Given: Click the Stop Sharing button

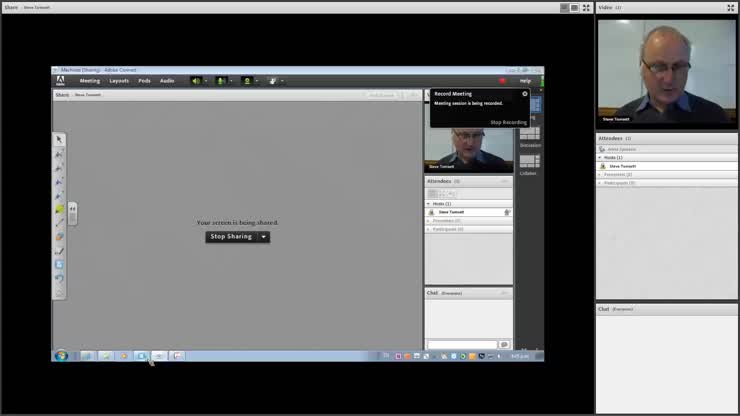Looking at the screenshot, I should (231, 237).
